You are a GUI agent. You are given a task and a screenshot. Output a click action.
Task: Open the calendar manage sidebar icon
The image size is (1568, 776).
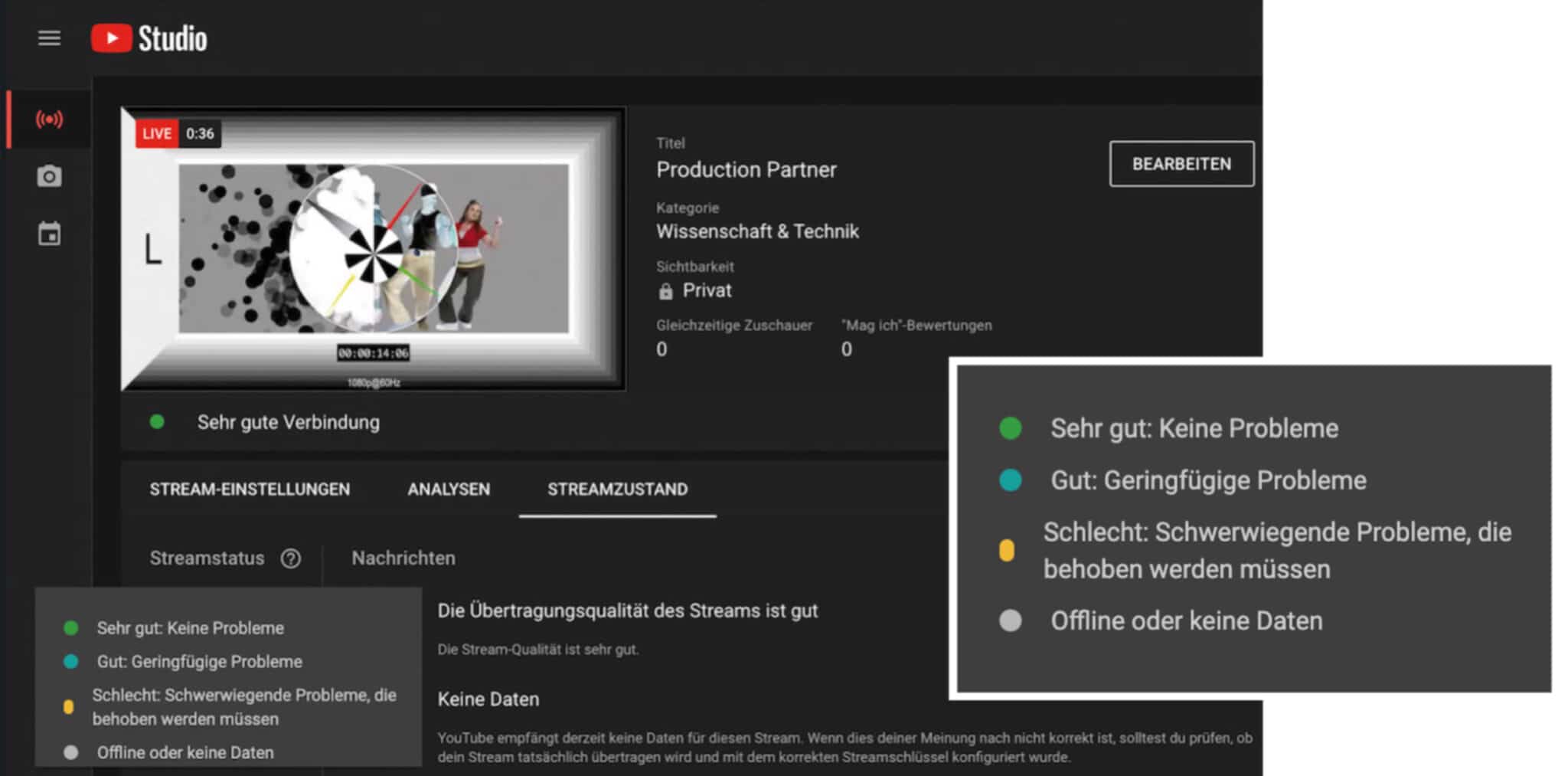pyautogui.click(x=49, y=234)
